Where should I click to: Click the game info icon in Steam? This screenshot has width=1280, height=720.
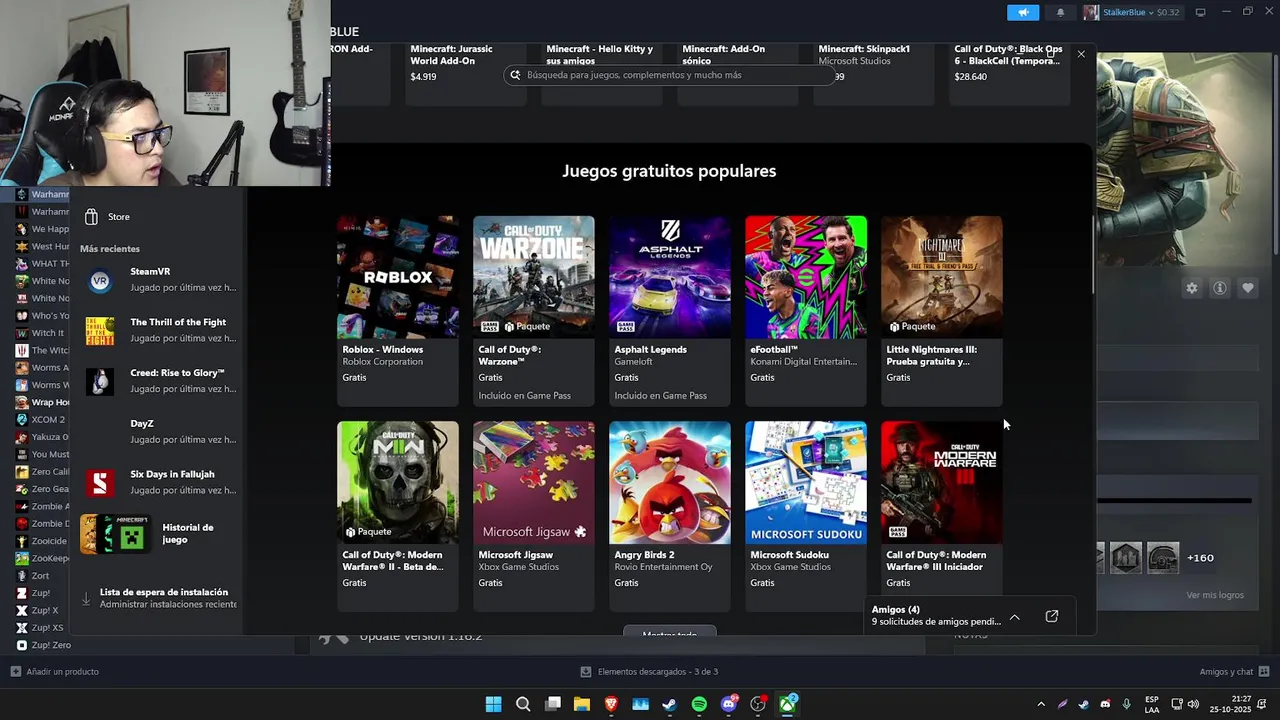click(x=1220, y=288)
